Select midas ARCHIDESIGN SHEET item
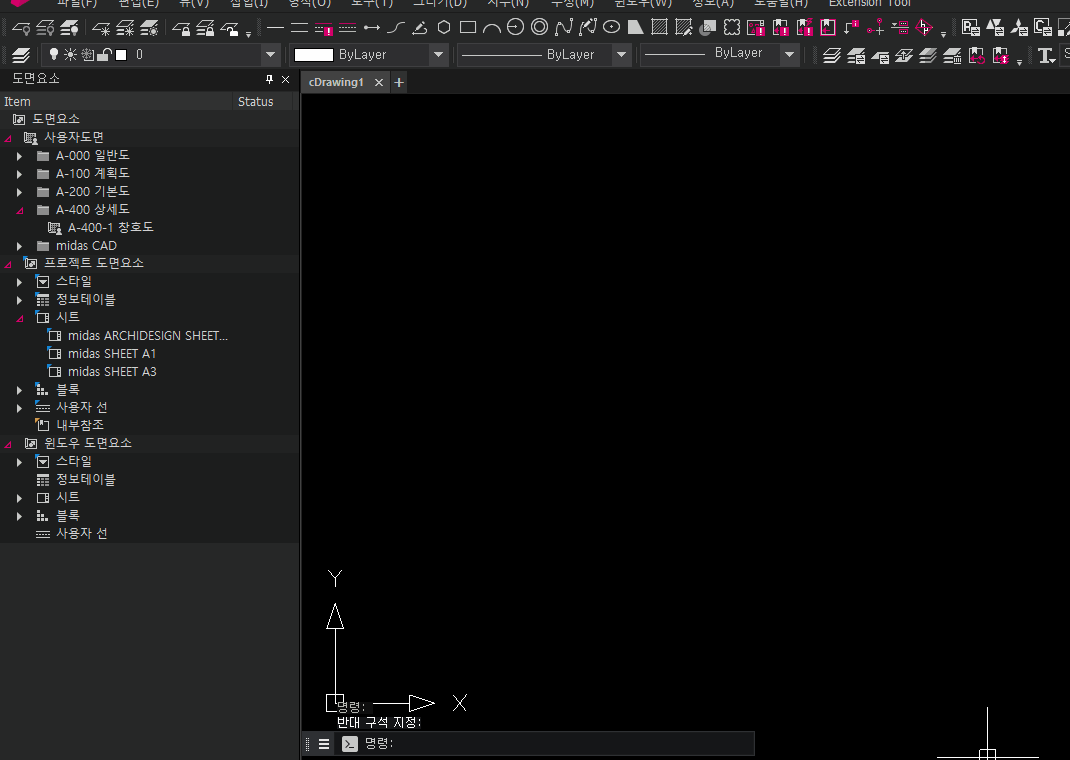Image resolution: width=1070 pixels, height=760 pixels. pos(147,336)
